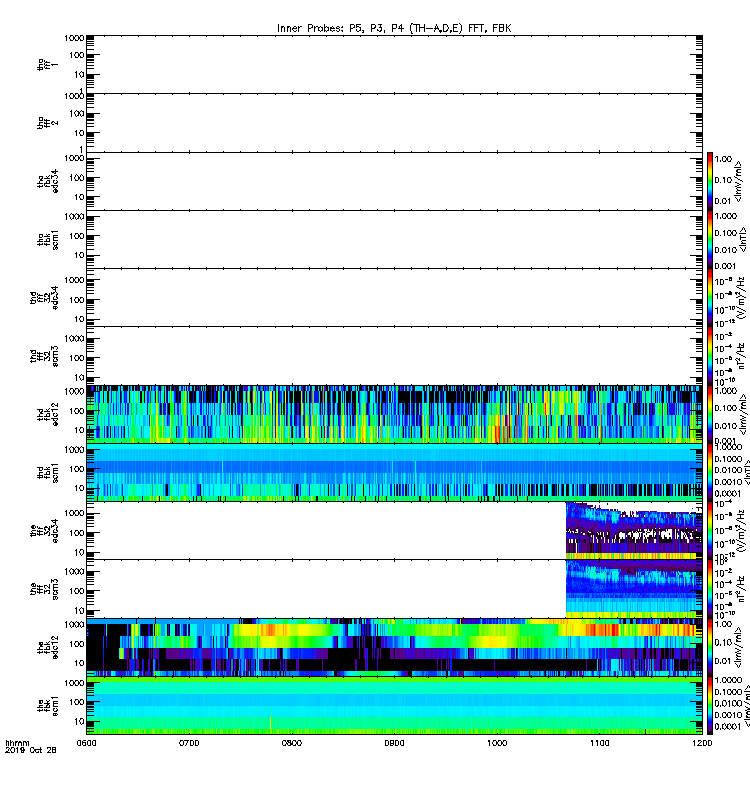The image size is (750, 800).
Task: Click the thd fbk edc12 spectrogram
Action: (x=394, y=414)
